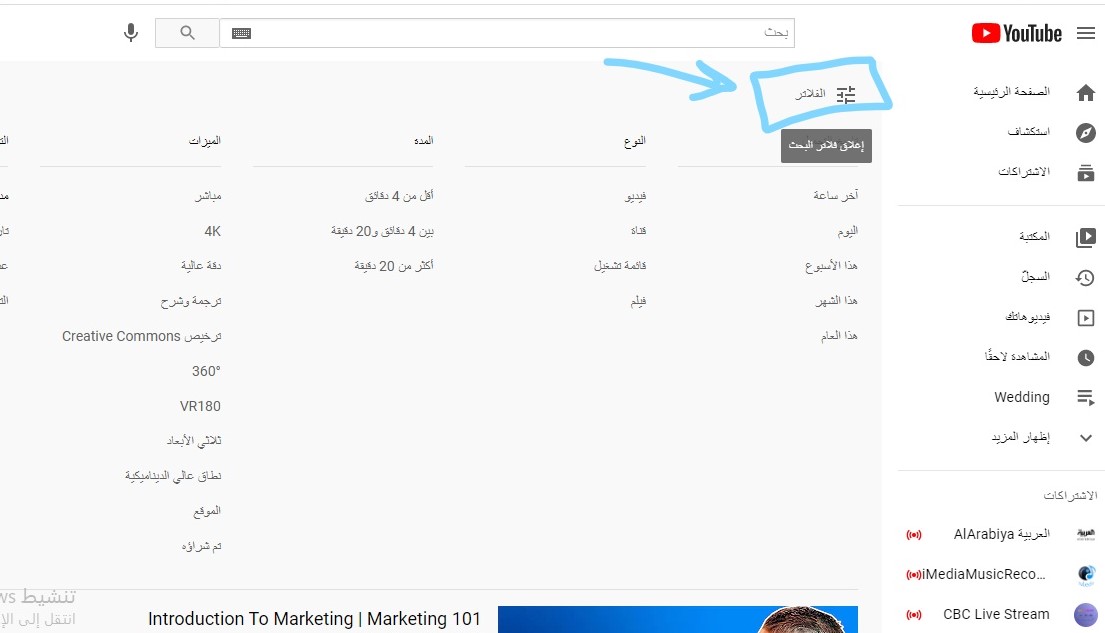1105x633 pixels.
Task: Open iMediaMusicReco subscription channel
Action: pos(983,574)
